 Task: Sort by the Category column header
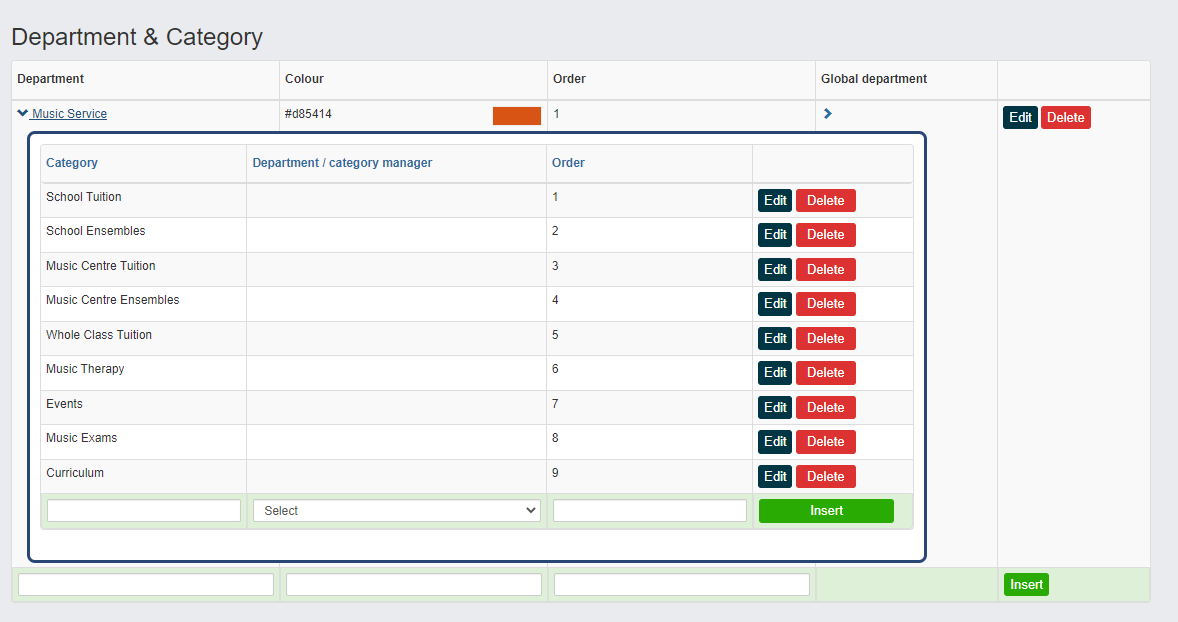[71, 163]
